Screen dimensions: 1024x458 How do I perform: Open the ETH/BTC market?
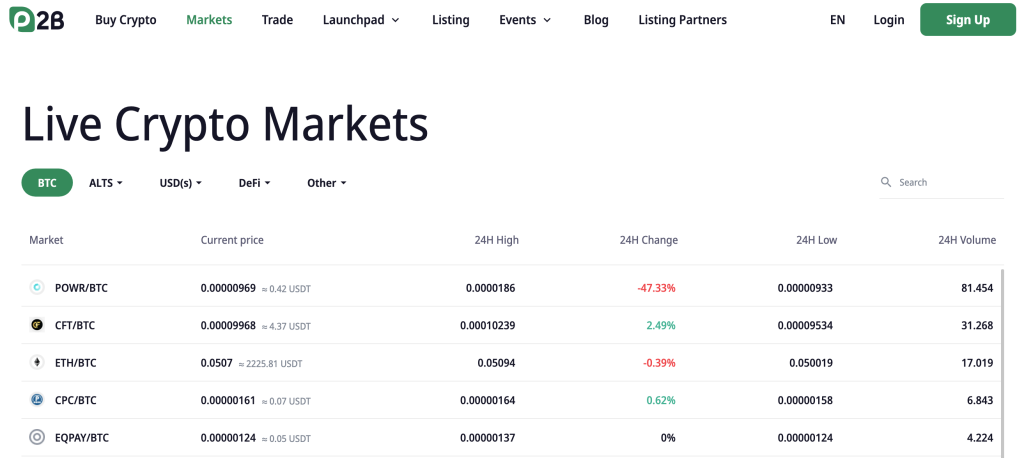[x=75, y=363]
